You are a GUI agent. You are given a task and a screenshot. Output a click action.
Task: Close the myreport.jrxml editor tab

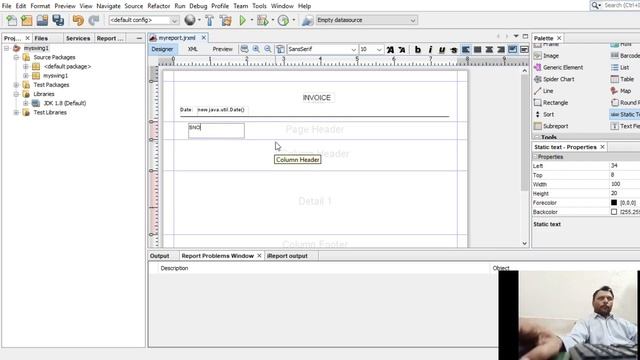click(204, 38)
